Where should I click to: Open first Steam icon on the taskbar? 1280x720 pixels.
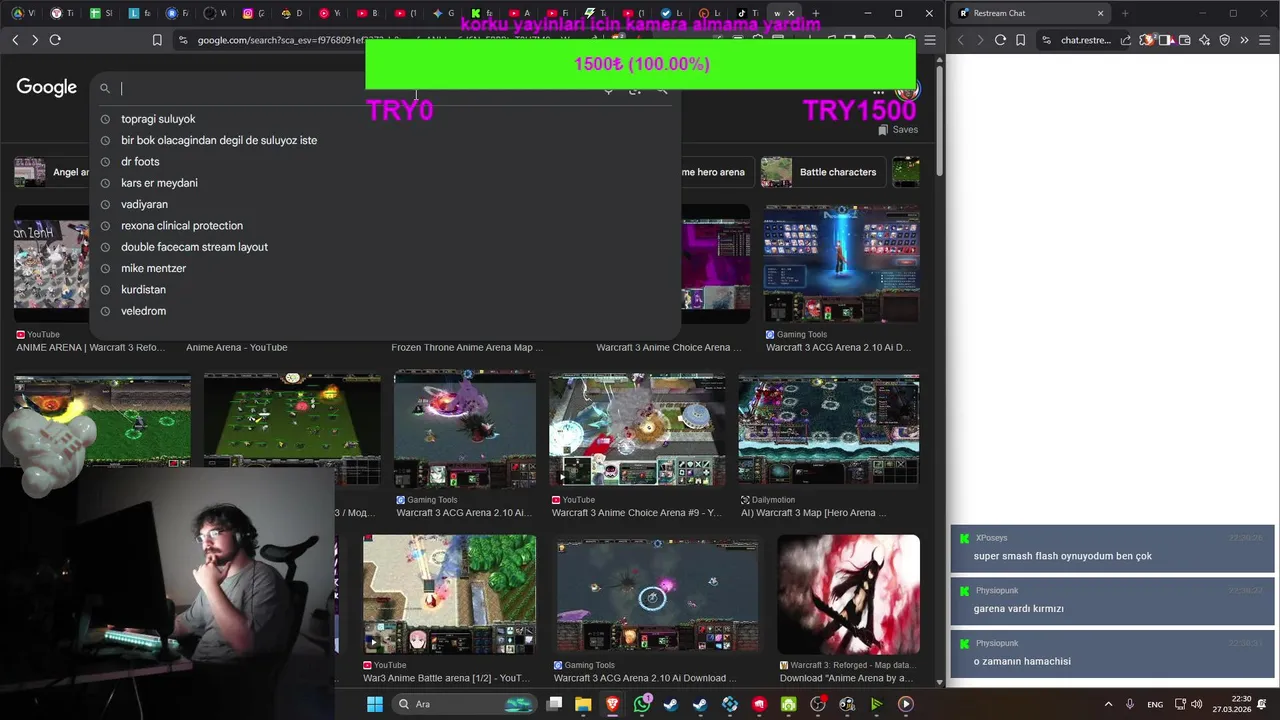[x=671, y=704]
